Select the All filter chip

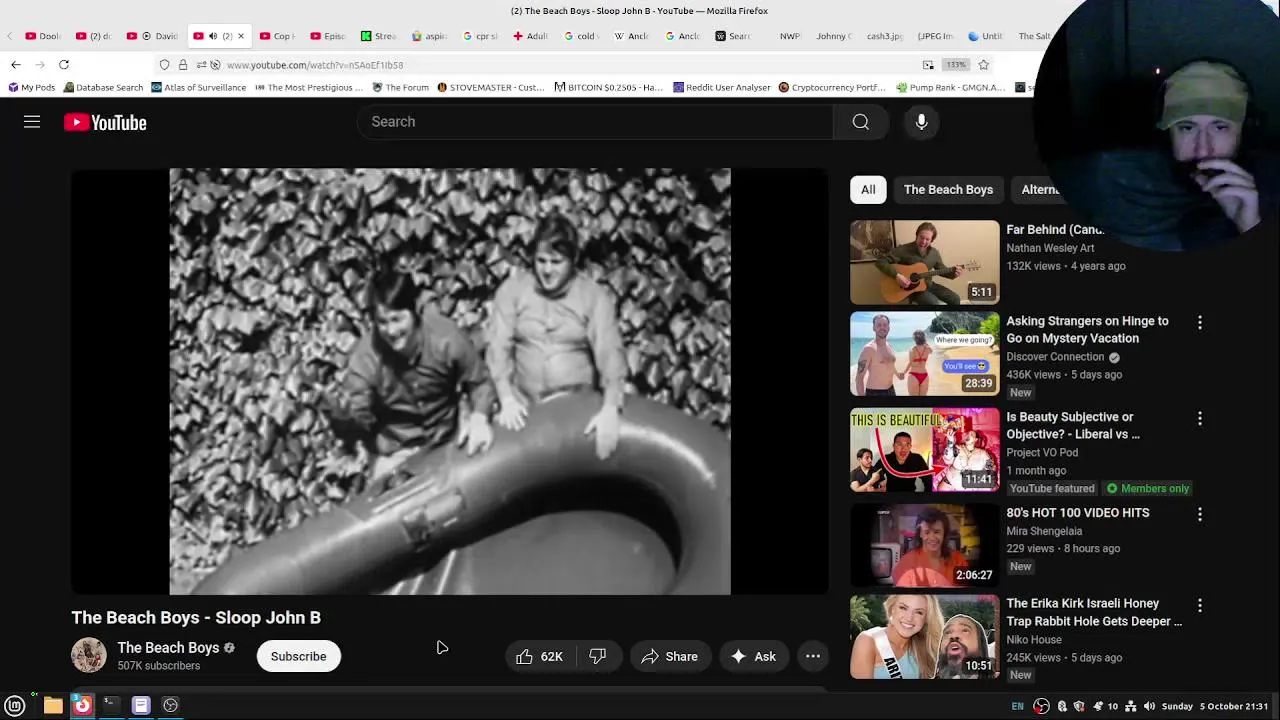coord(868,190)
